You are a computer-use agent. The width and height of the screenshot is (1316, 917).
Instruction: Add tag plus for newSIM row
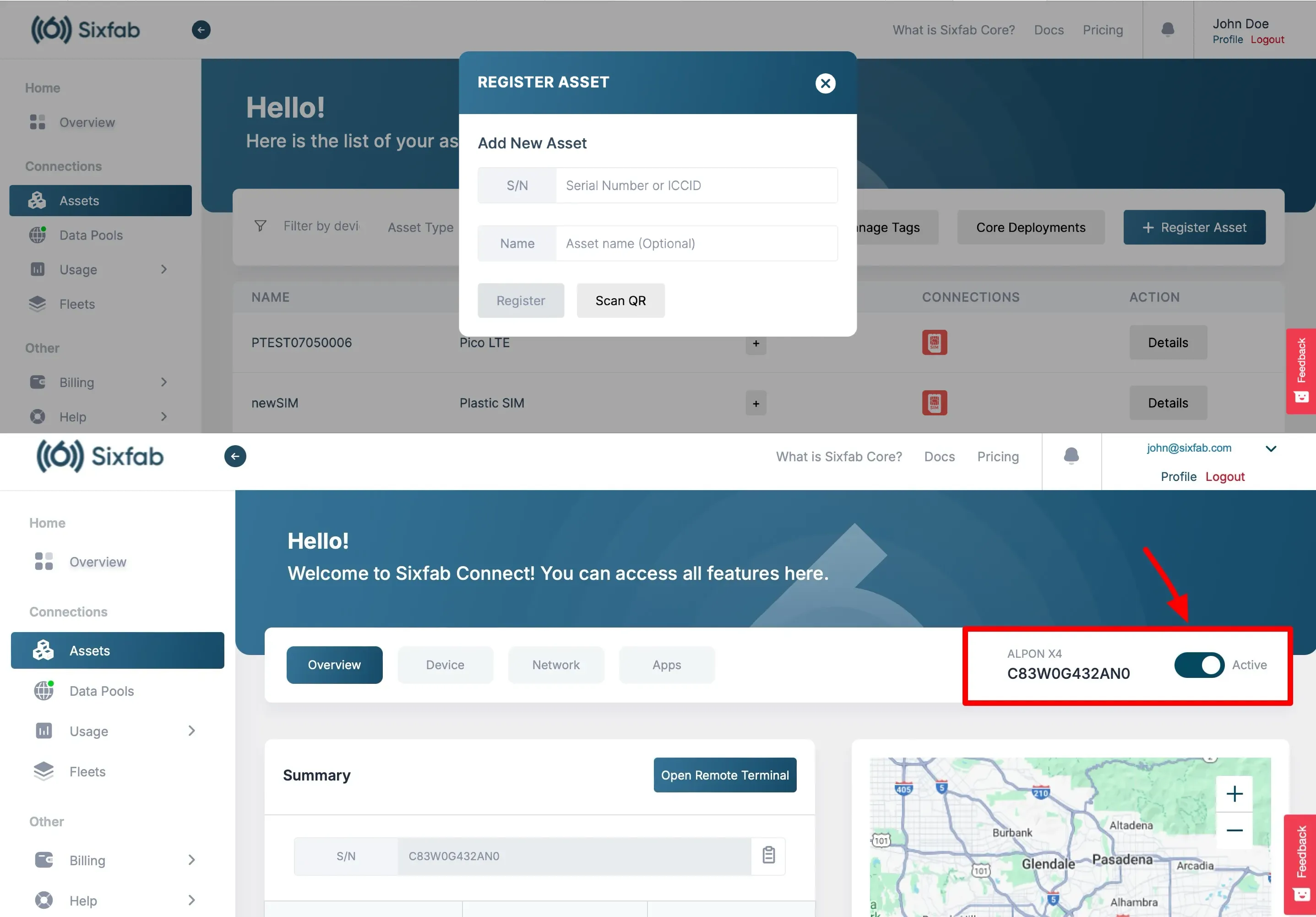pyautogui.click(x=756, y=404)
